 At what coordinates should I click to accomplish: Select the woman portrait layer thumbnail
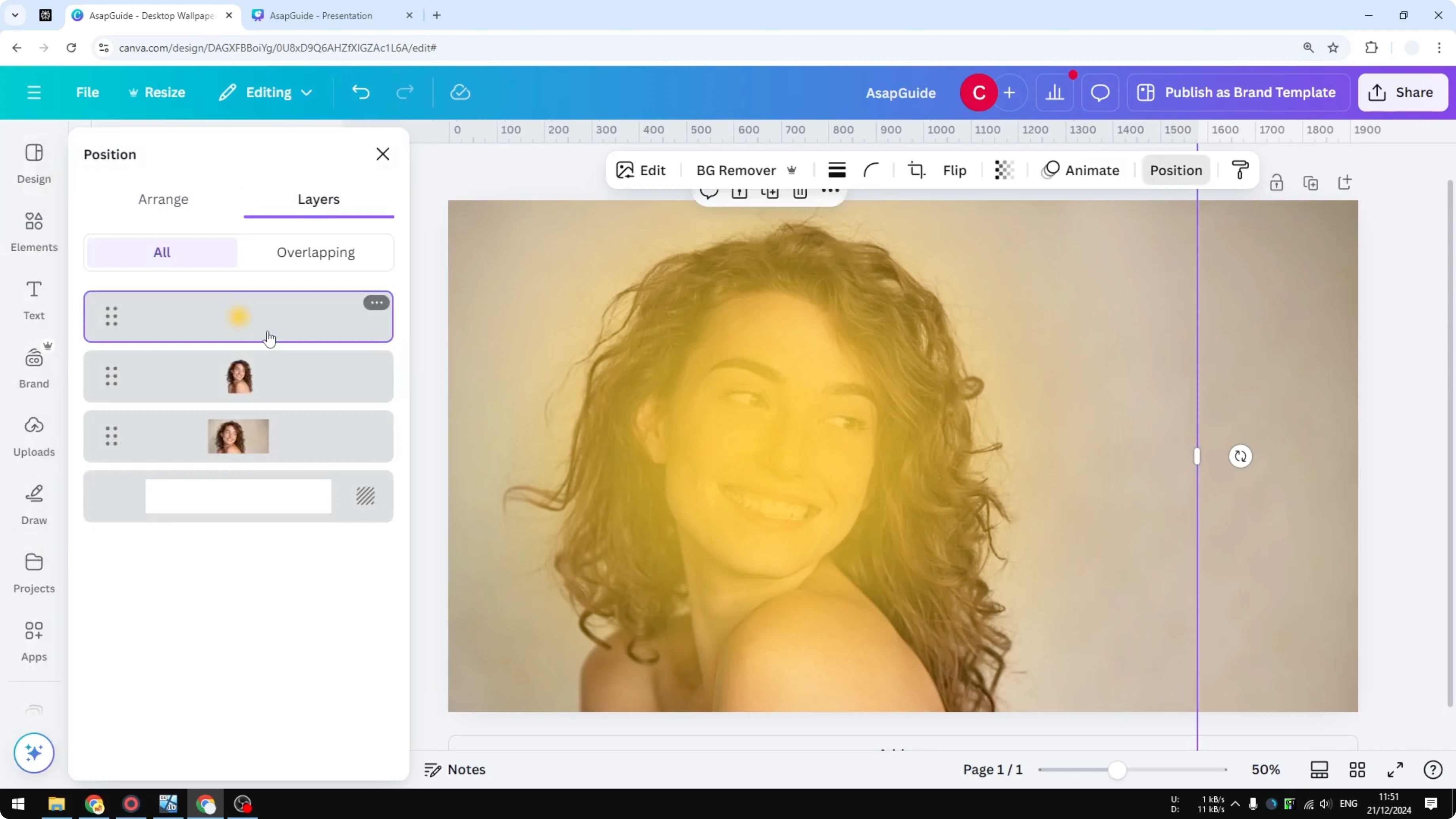tap(238, 376)
